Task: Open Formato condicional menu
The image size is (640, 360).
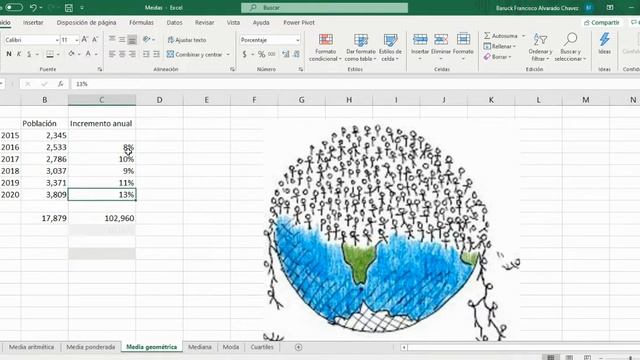Action: (x=325, y=47)
